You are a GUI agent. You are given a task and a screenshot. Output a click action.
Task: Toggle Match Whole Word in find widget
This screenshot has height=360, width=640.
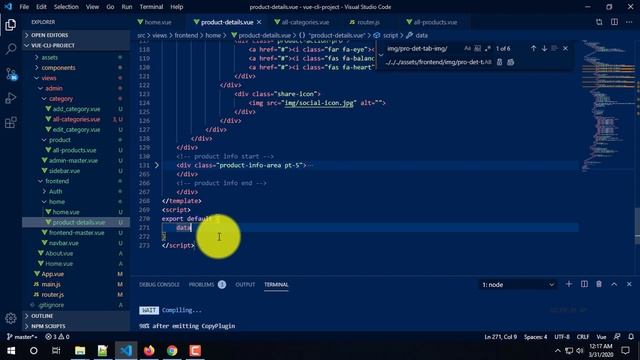pos(477,48)
